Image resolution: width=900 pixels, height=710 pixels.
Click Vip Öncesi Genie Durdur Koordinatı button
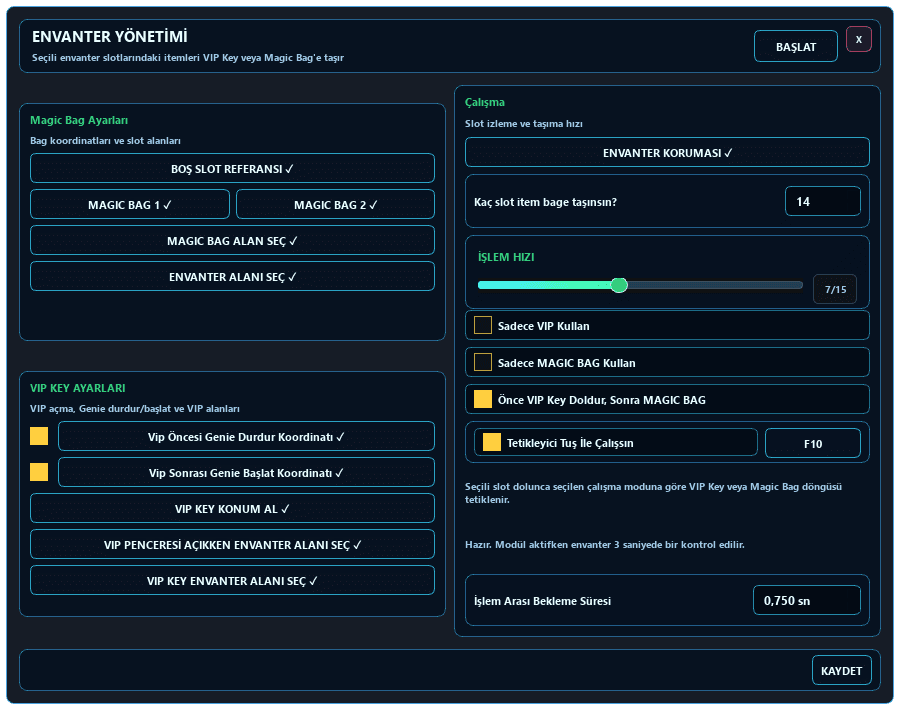point(246,437)
